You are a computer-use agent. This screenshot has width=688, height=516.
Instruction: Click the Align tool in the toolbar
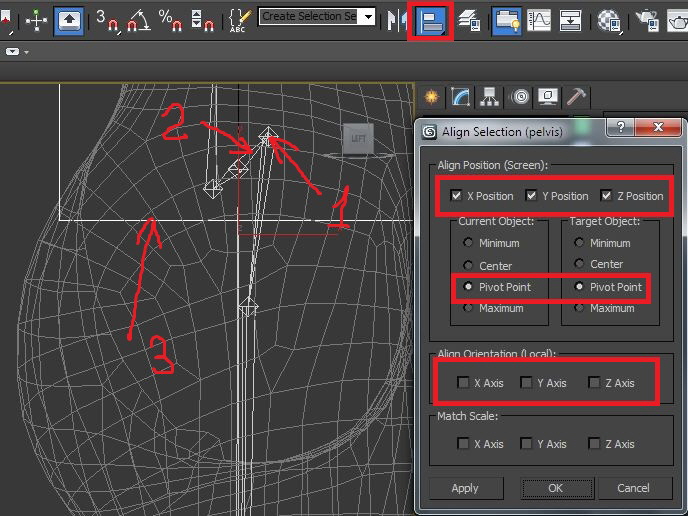(x=431, y=20)
